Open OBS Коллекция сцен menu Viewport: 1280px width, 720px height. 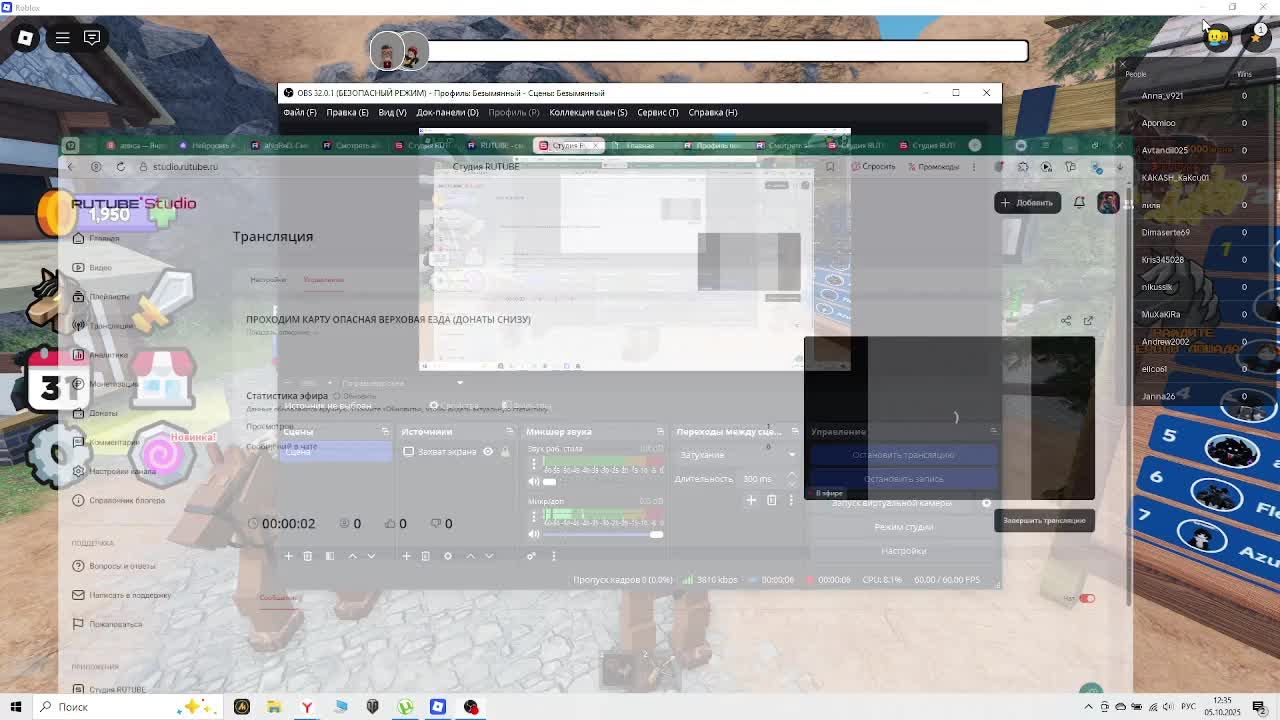[588, 112]
